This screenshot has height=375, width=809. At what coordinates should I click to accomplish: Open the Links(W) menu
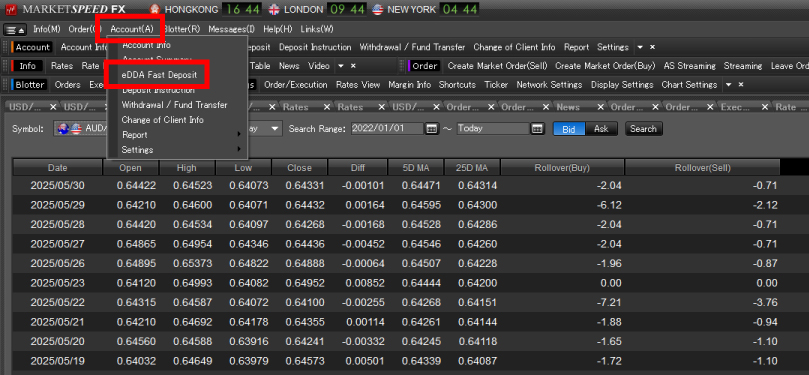pos(316,29)
